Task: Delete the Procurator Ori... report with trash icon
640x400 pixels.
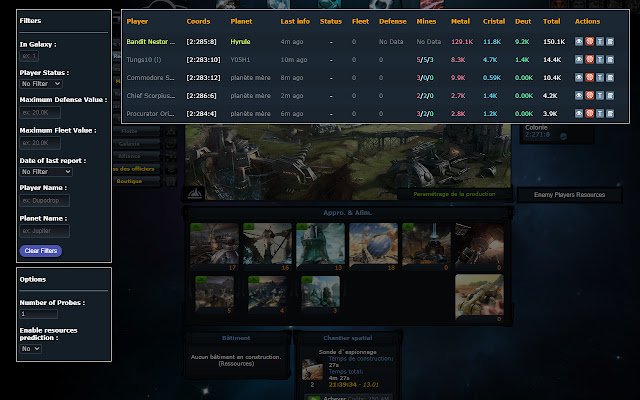Action: tap(610, 113)
